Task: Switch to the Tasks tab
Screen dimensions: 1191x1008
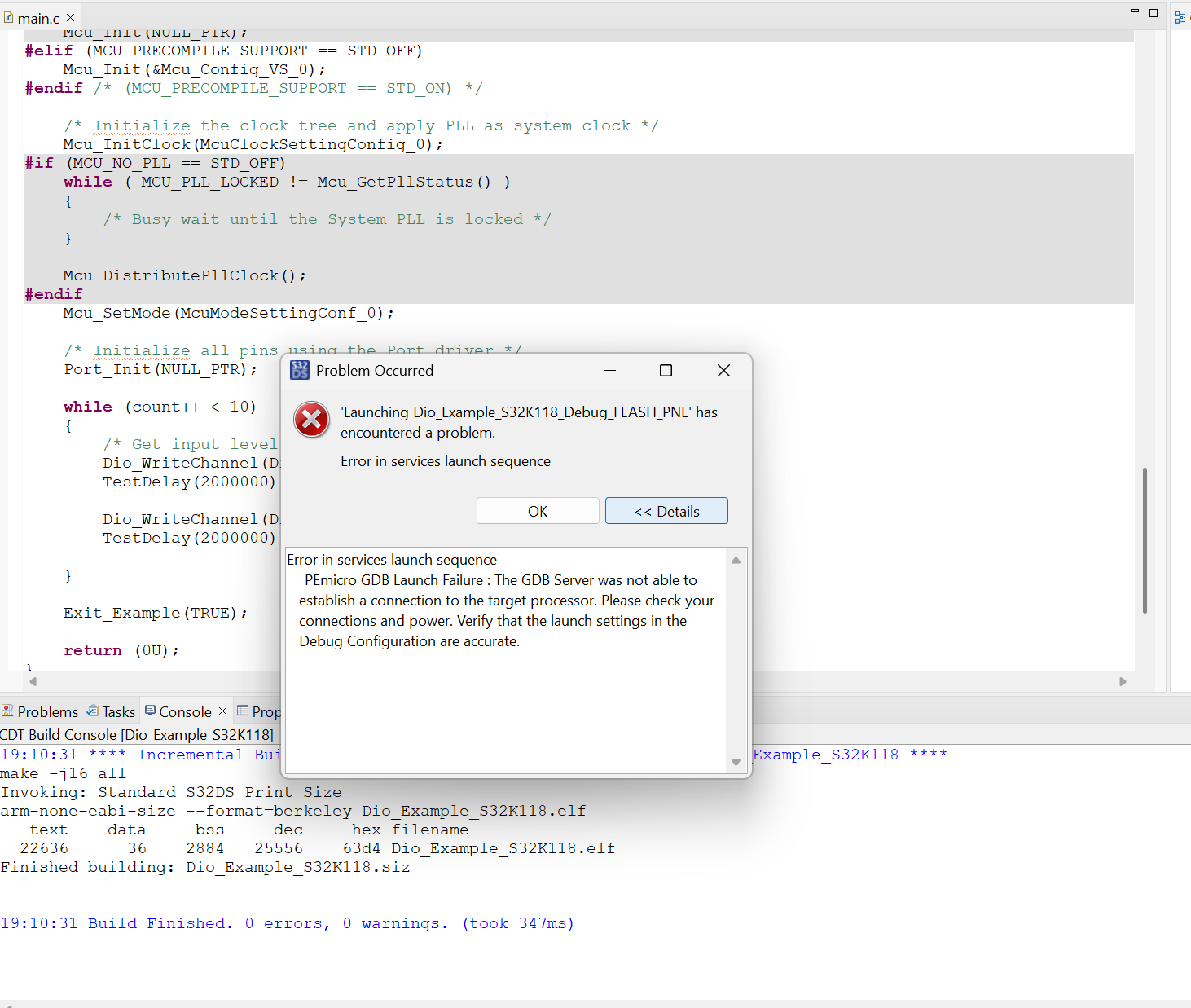Action: coord(118,711)
